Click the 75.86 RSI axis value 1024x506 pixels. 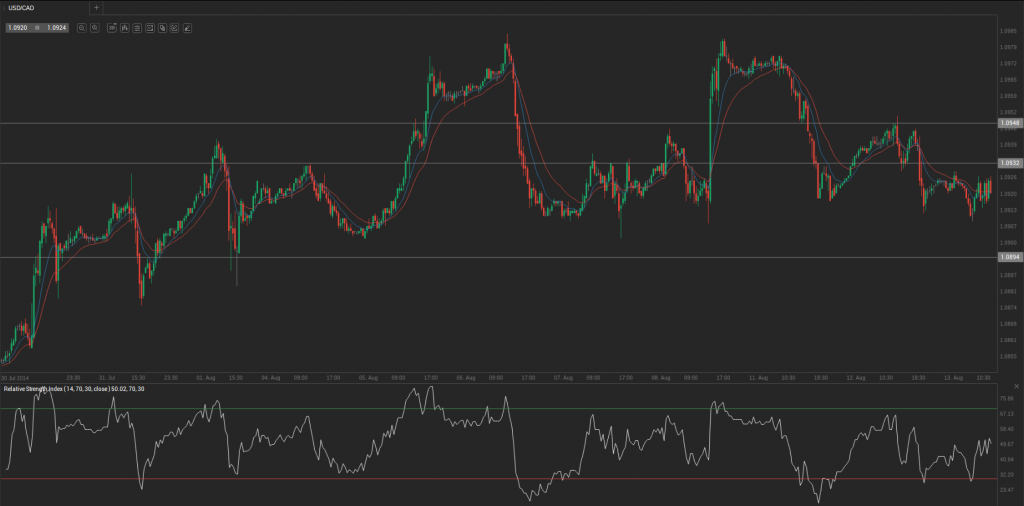(1006, 398)
